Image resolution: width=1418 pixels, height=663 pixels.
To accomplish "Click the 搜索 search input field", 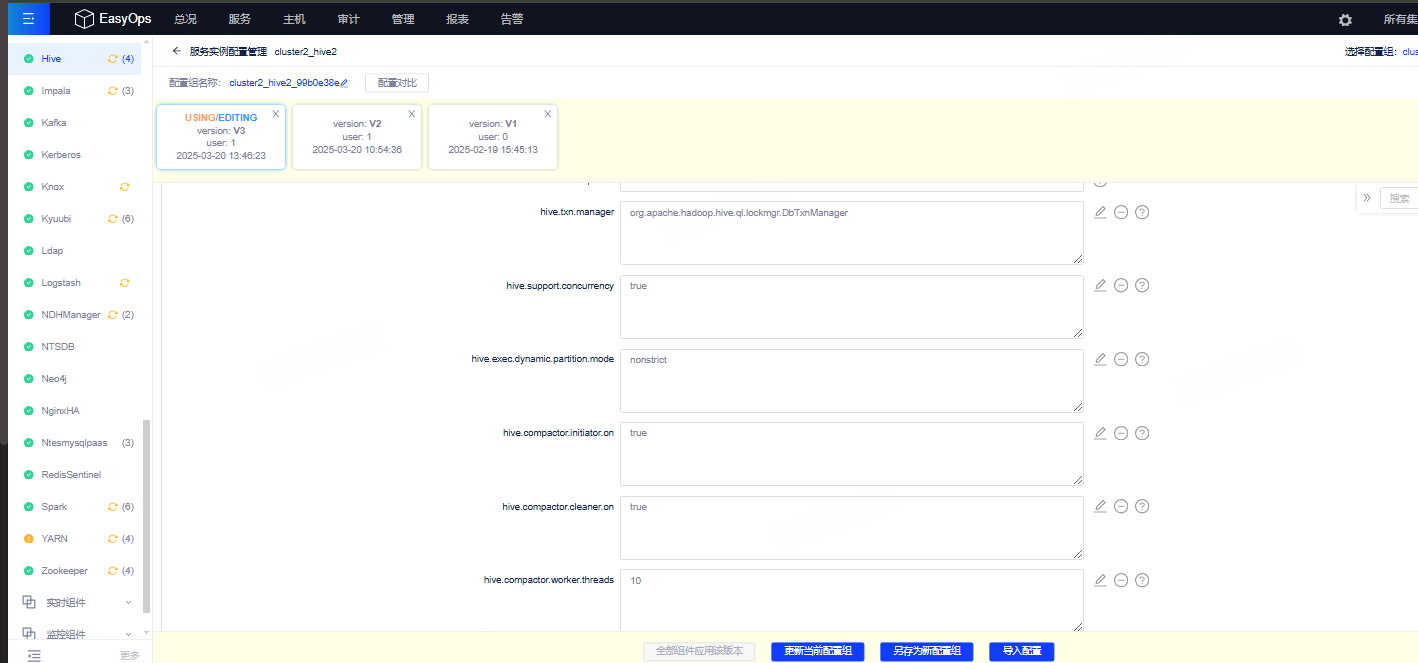I will click(1400, 198).
